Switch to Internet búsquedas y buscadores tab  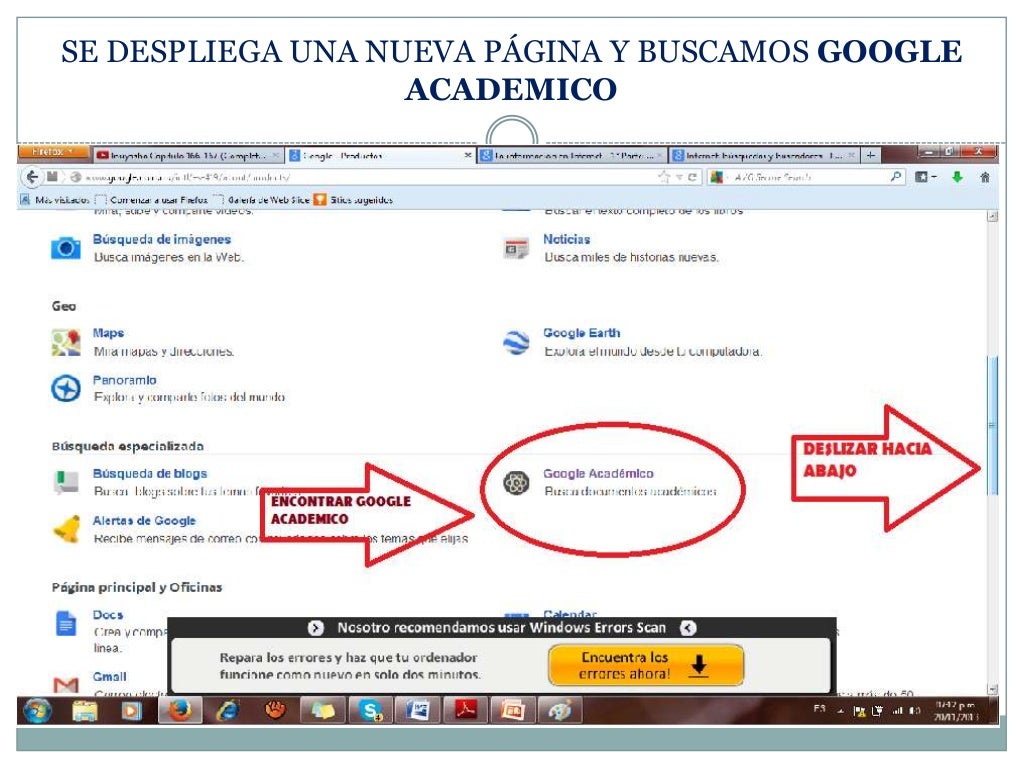point(764,155)
